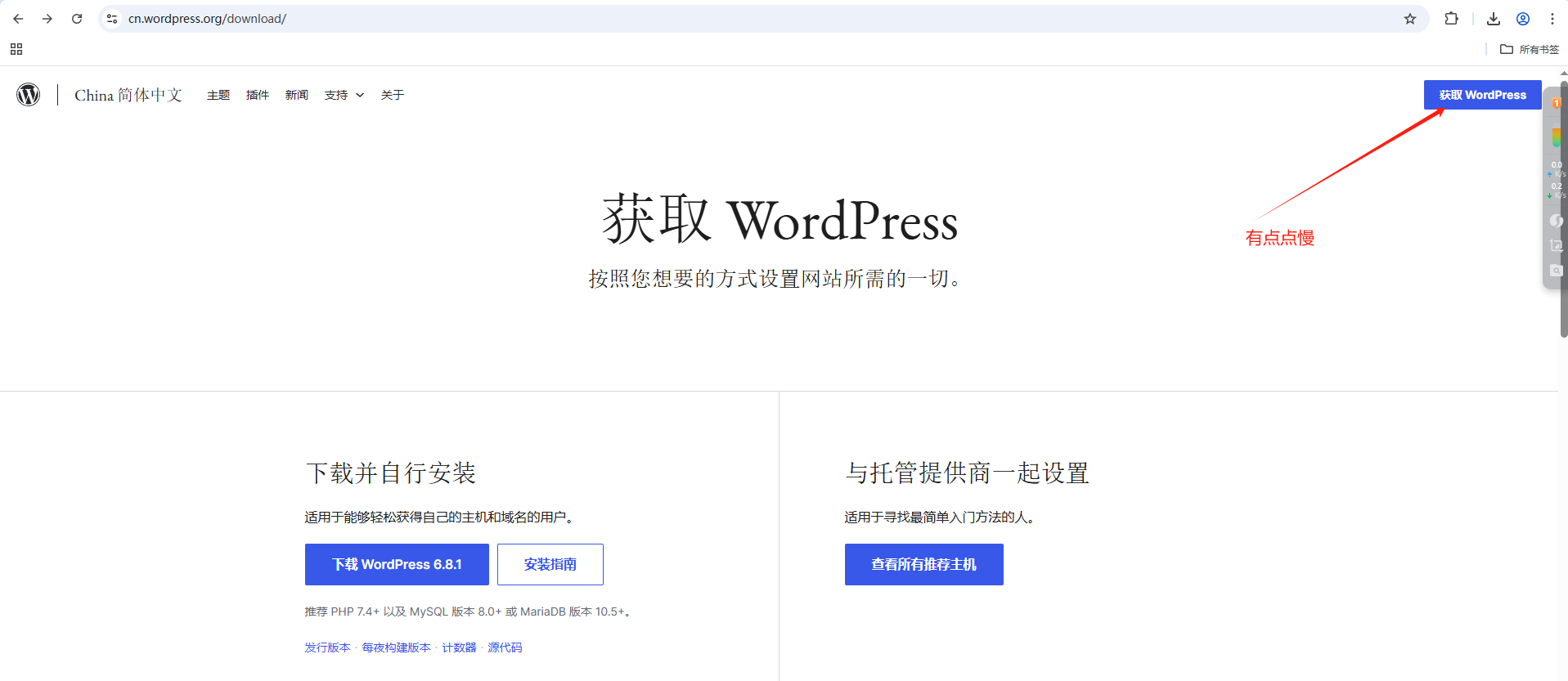Go back with the browser back arrow

pos(18,19)
